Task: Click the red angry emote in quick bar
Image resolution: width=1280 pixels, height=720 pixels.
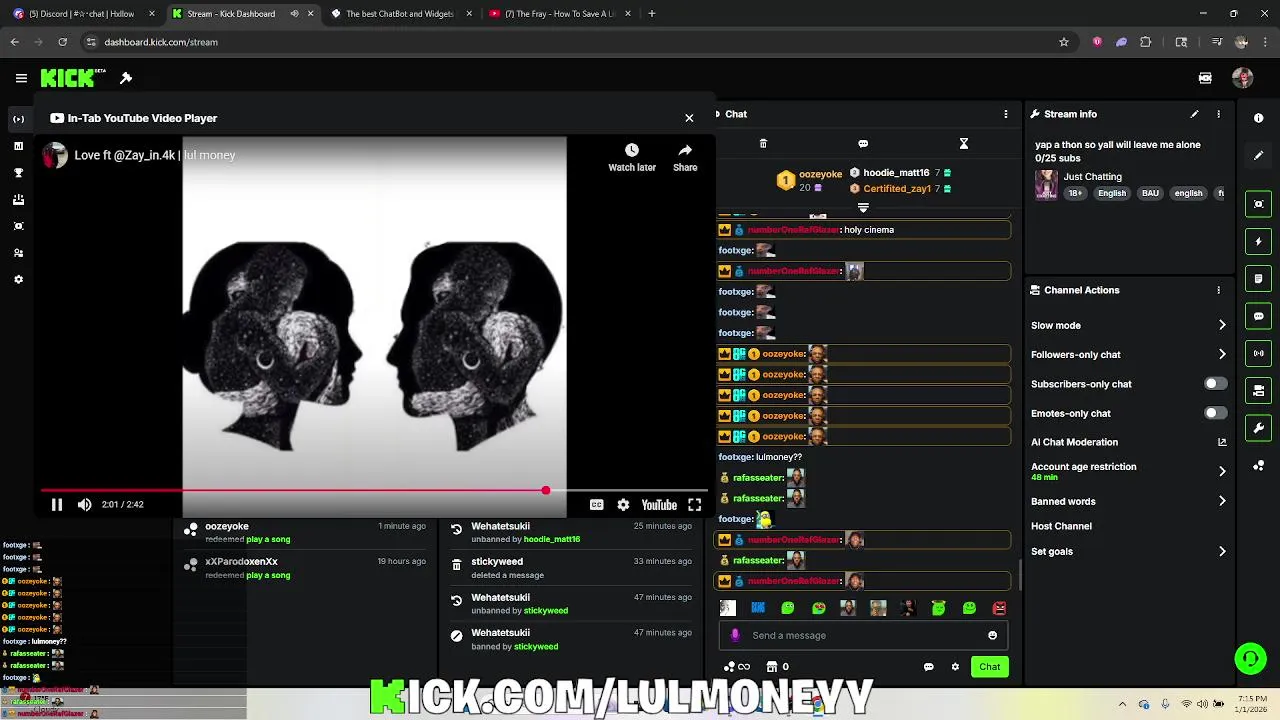Action: tap(999, 608)
